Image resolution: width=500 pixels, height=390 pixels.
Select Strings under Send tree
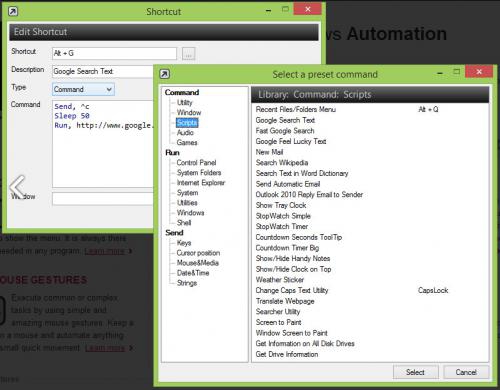(187, 283)
